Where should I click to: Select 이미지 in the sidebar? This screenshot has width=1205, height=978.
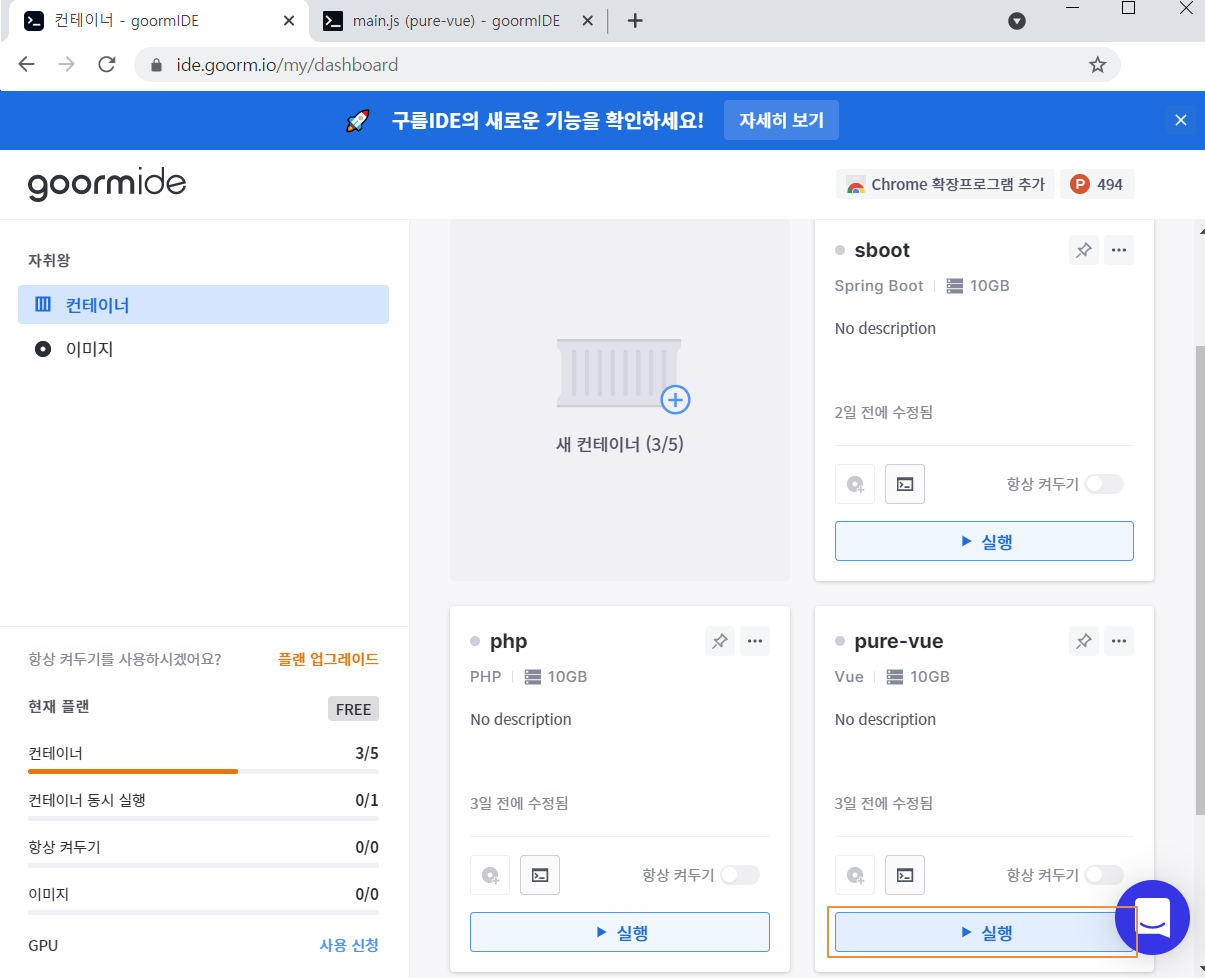tap(203, 349)
